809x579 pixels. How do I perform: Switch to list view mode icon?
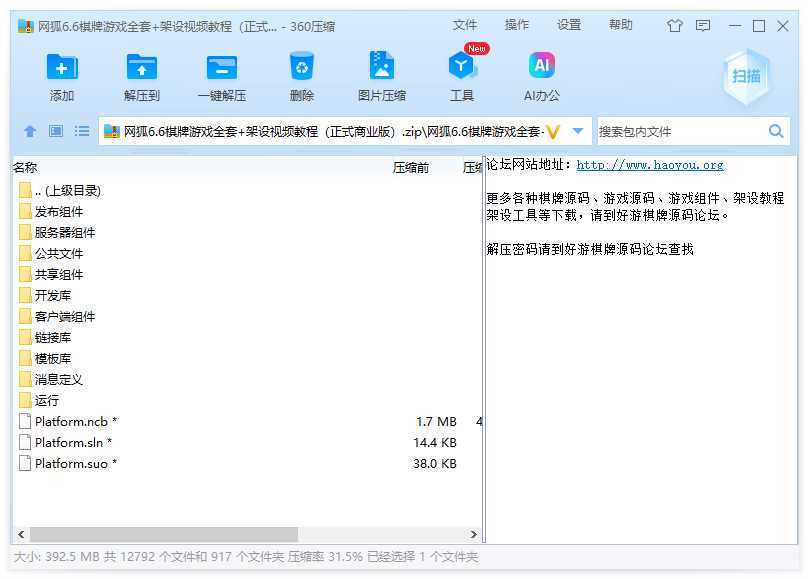[82, 131]
